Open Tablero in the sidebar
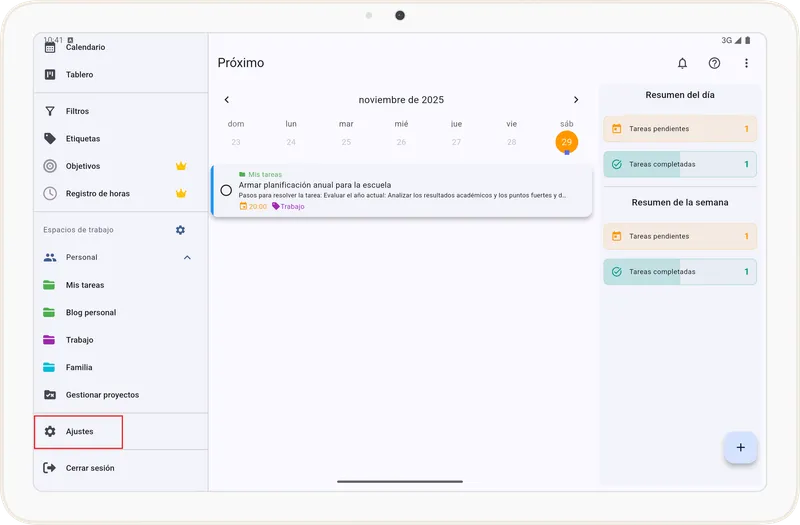 (79, 75)
